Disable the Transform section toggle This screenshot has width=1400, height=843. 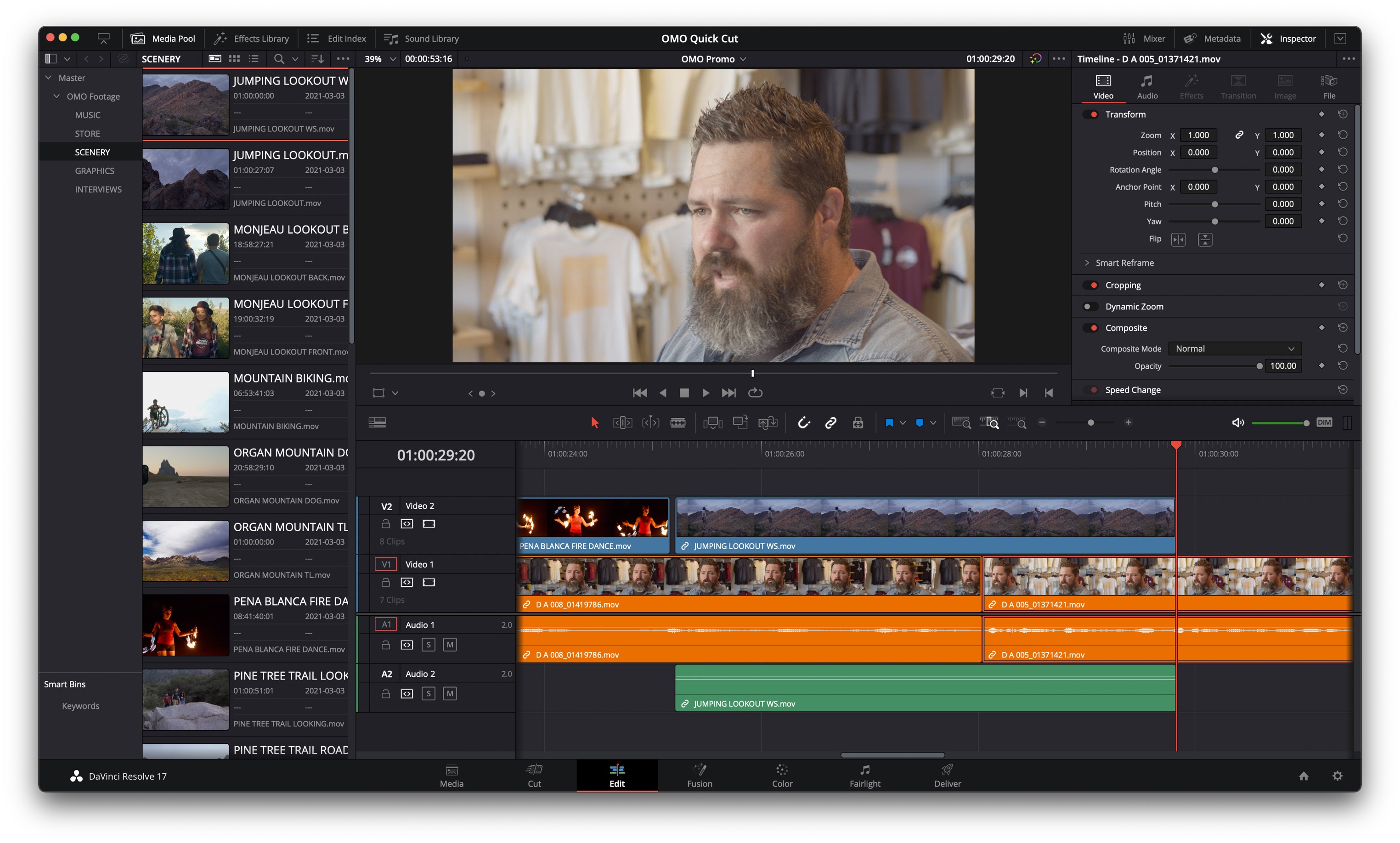1090,114
